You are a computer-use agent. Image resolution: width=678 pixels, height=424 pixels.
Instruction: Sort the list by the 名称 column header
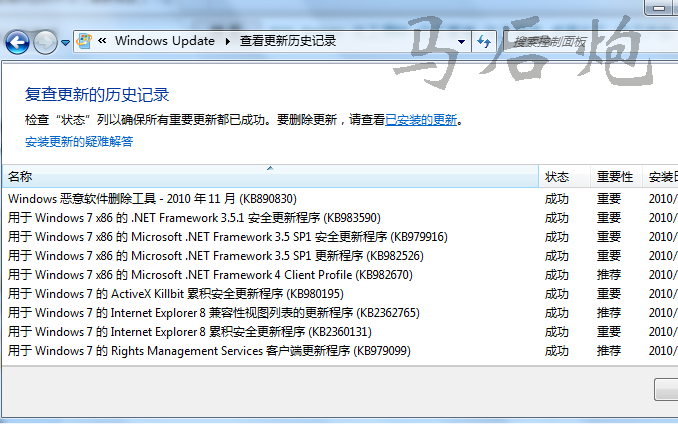pyautogui.click(x=20, y=177)
